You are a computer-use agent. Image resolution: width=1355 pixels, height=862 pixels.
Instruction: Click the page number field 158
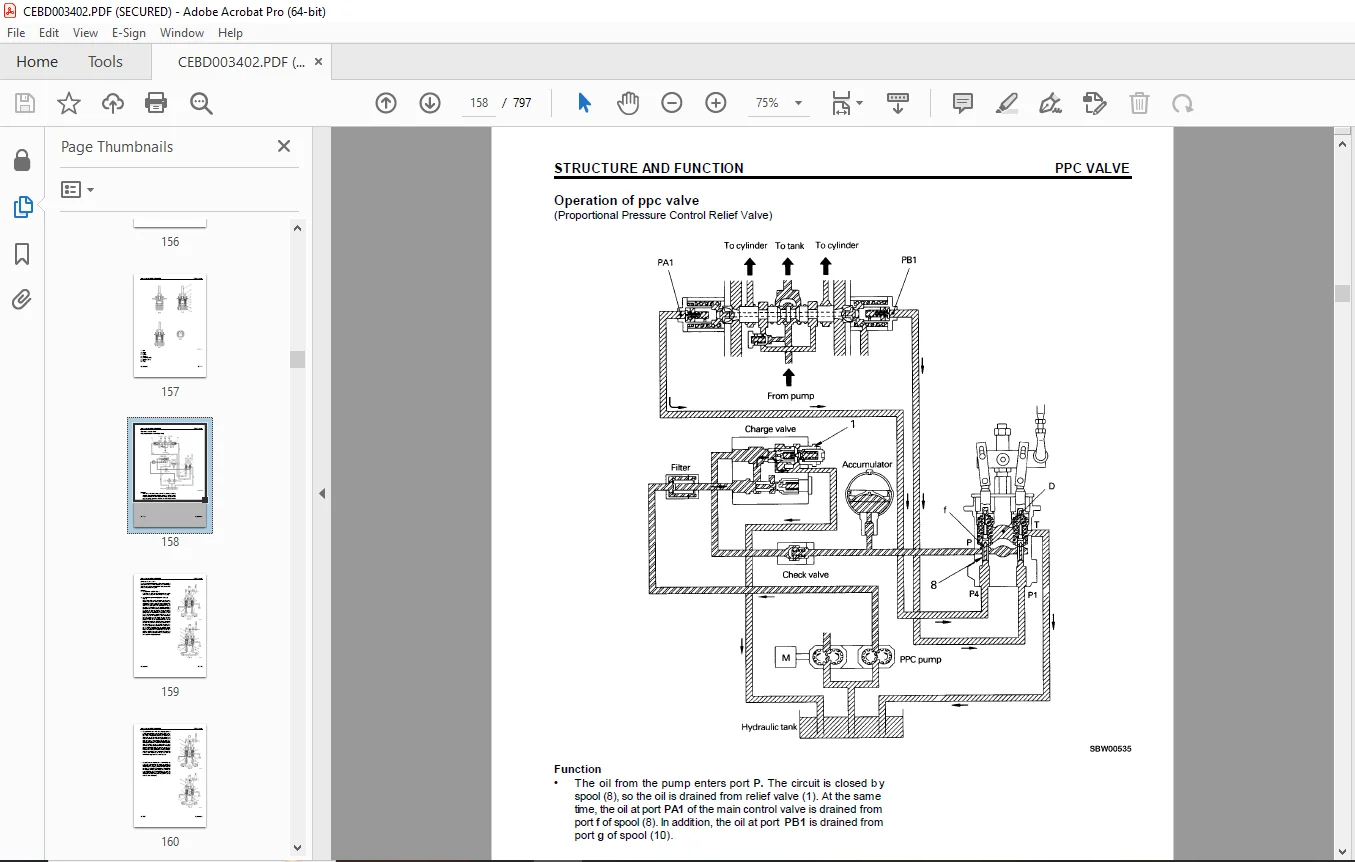point(479,103)
